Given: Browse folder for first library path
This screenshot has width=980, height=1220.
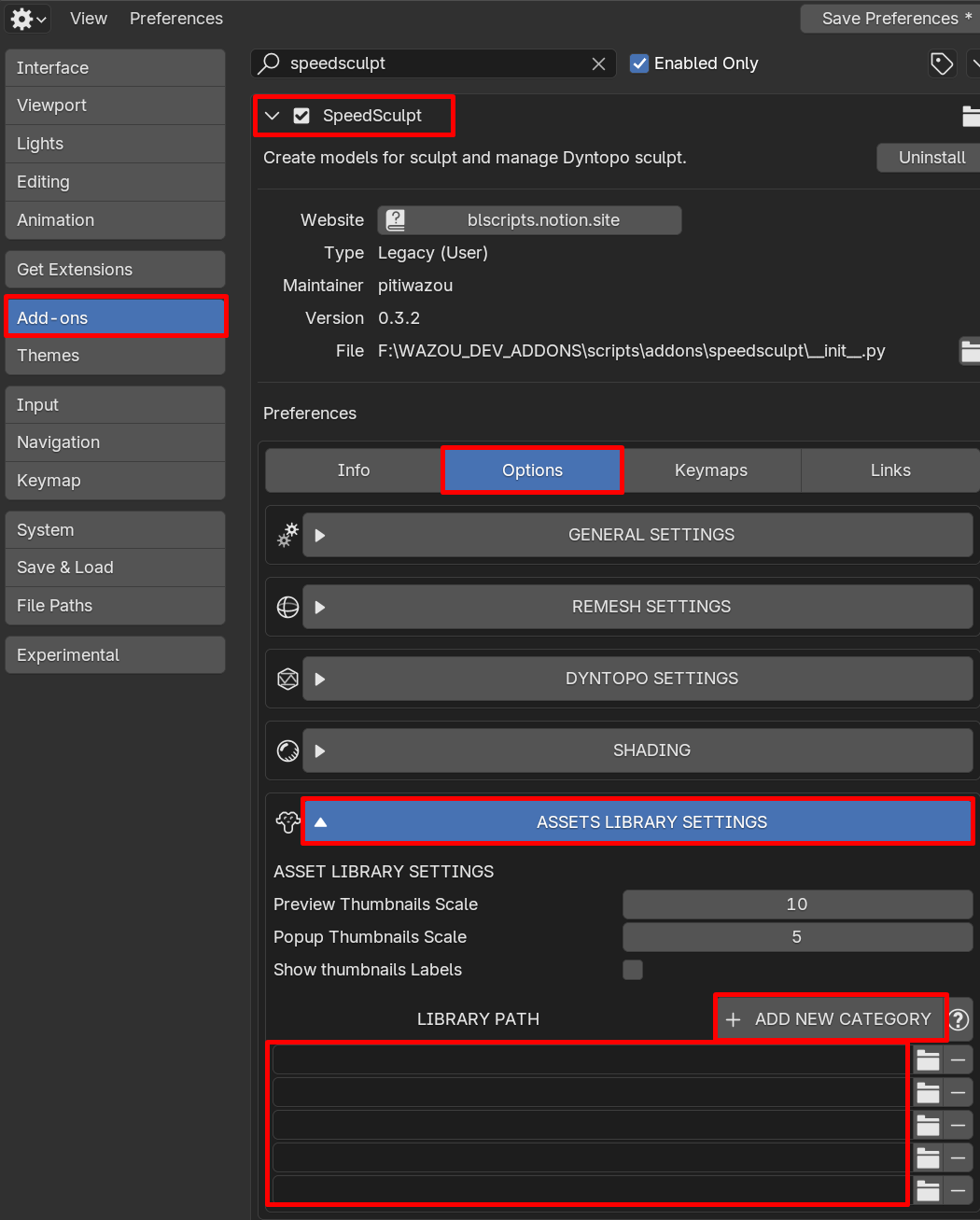Looking at the screenshot, I should tap(928, 1060).
